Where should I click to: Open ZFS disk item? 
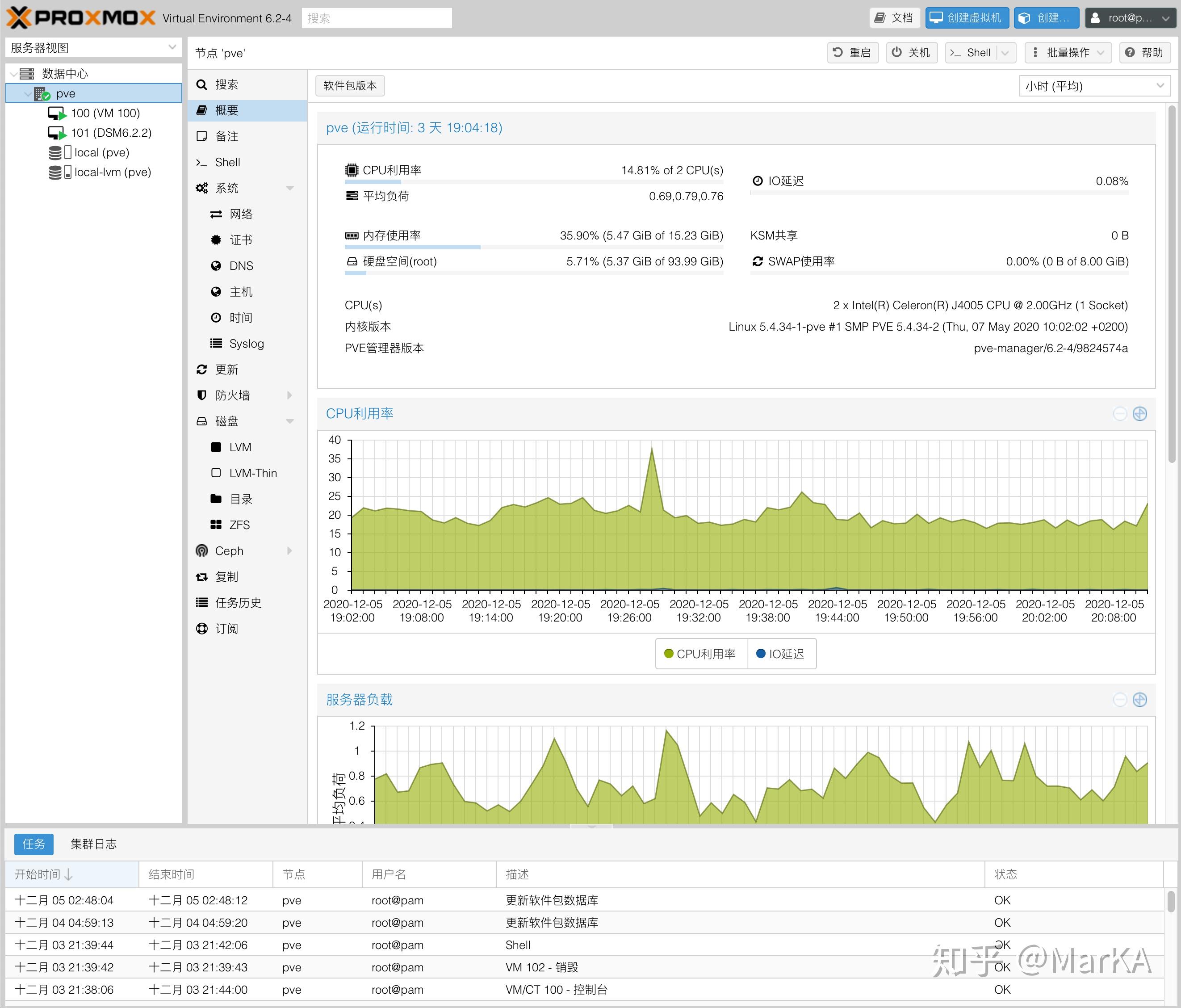247,525
